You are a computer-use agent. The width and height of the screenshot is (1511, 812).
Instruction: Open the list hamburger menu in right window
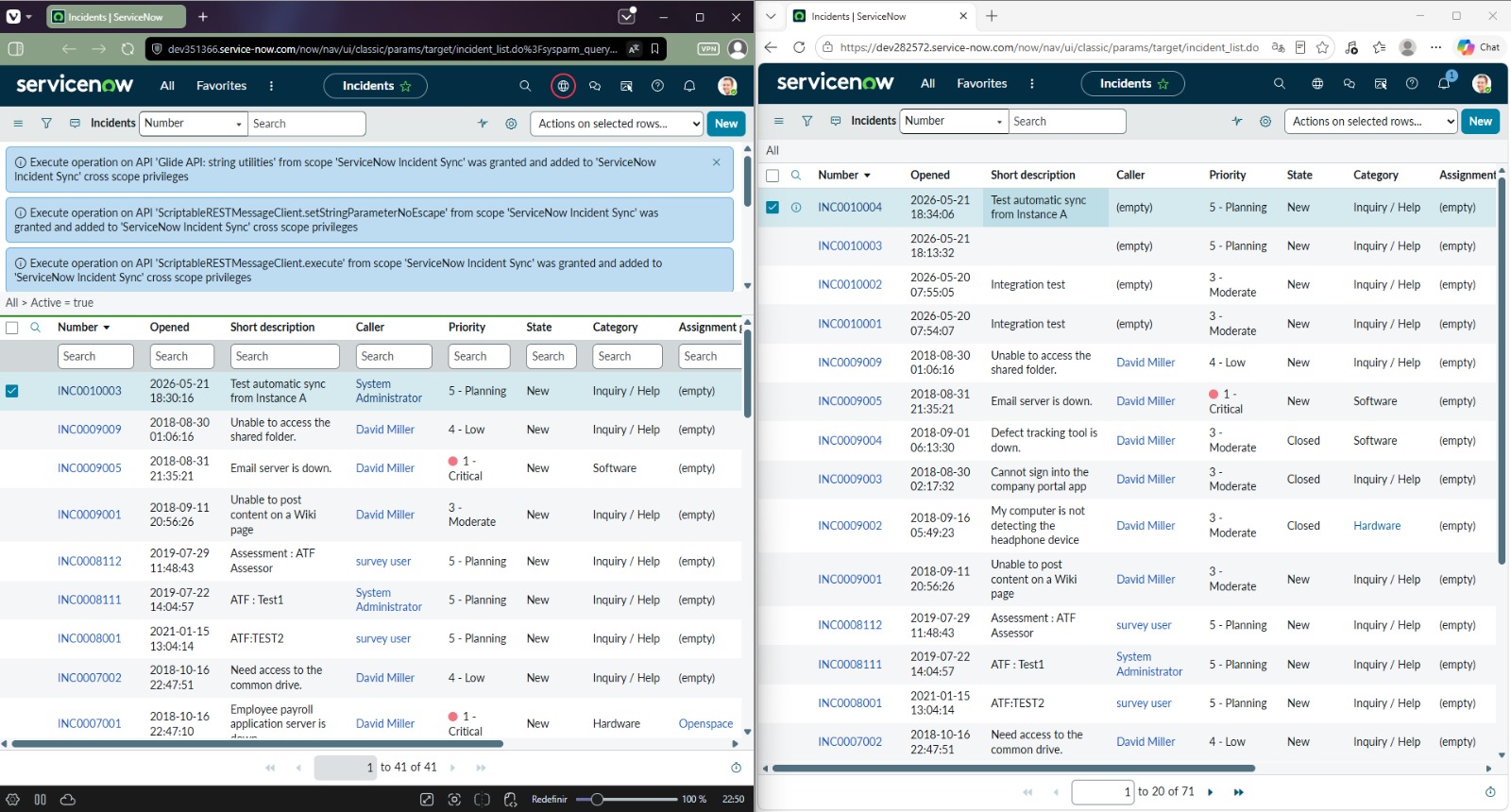[778, 121]
